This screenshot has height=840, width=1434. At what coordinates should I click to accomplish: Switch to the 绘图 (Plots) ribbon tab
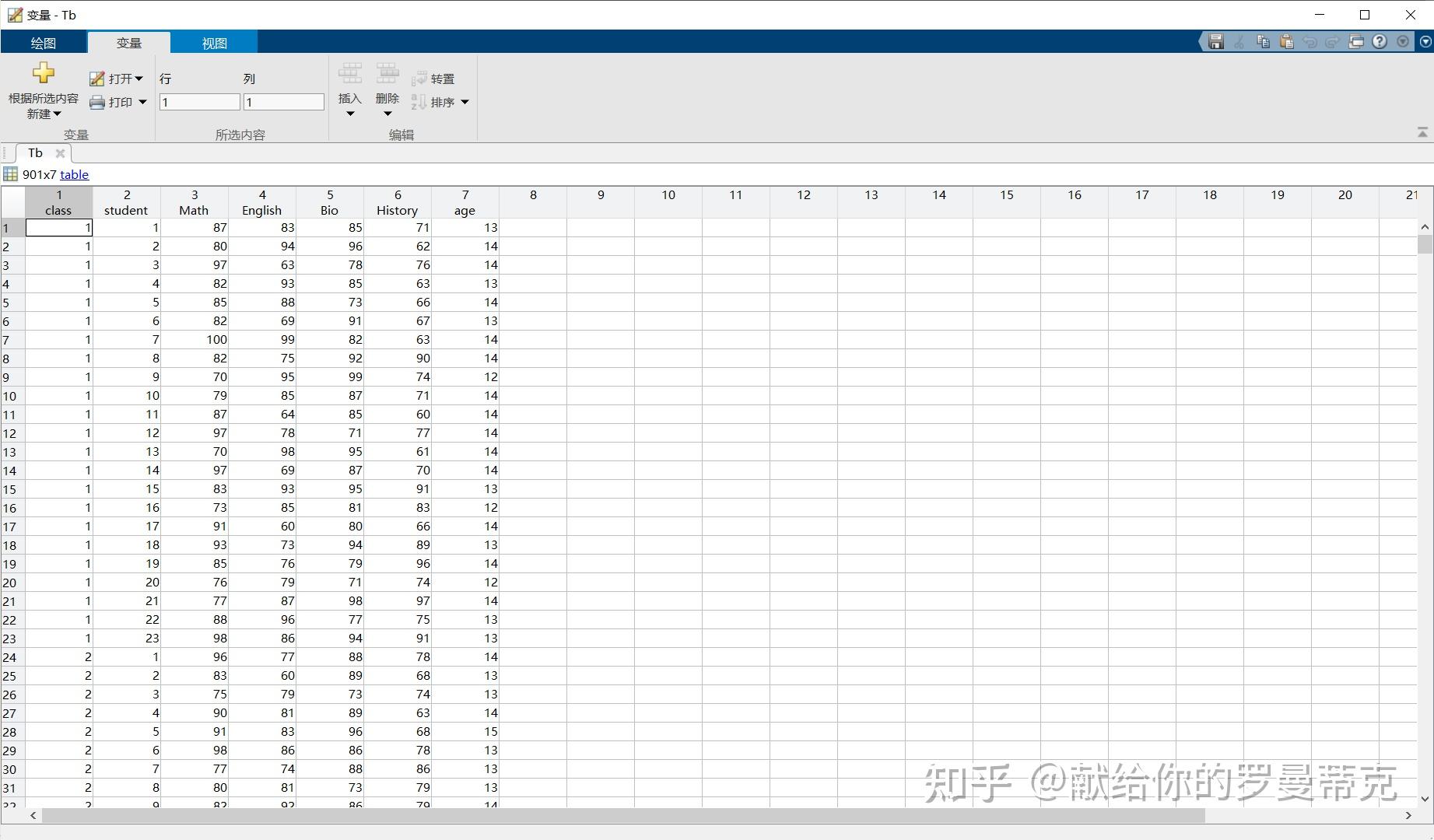[x=44, y=43]
